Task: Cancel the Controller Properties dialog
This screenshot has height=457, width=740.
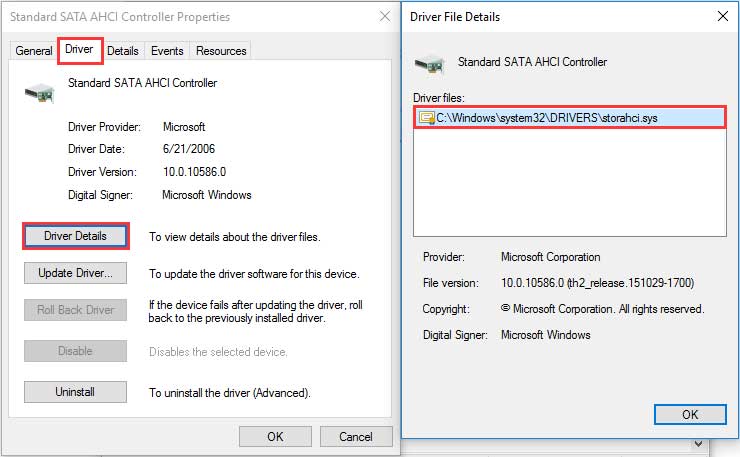Action: [x=356, y=436]
